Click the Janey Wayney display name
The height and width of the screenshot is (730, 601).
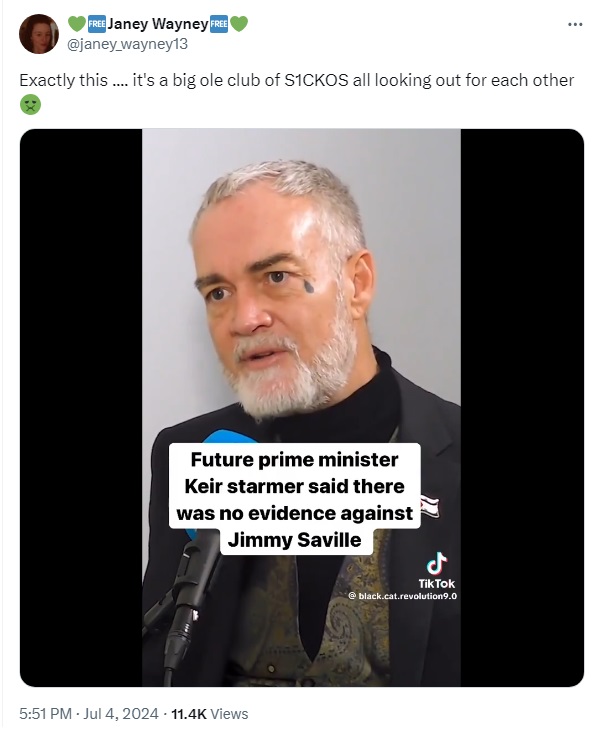click(157, 24)
